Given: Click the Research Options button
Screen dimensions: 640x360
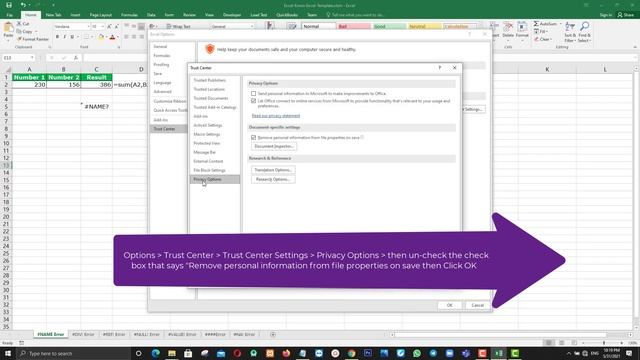Looking at the screenshot, I should coord(273,179).
